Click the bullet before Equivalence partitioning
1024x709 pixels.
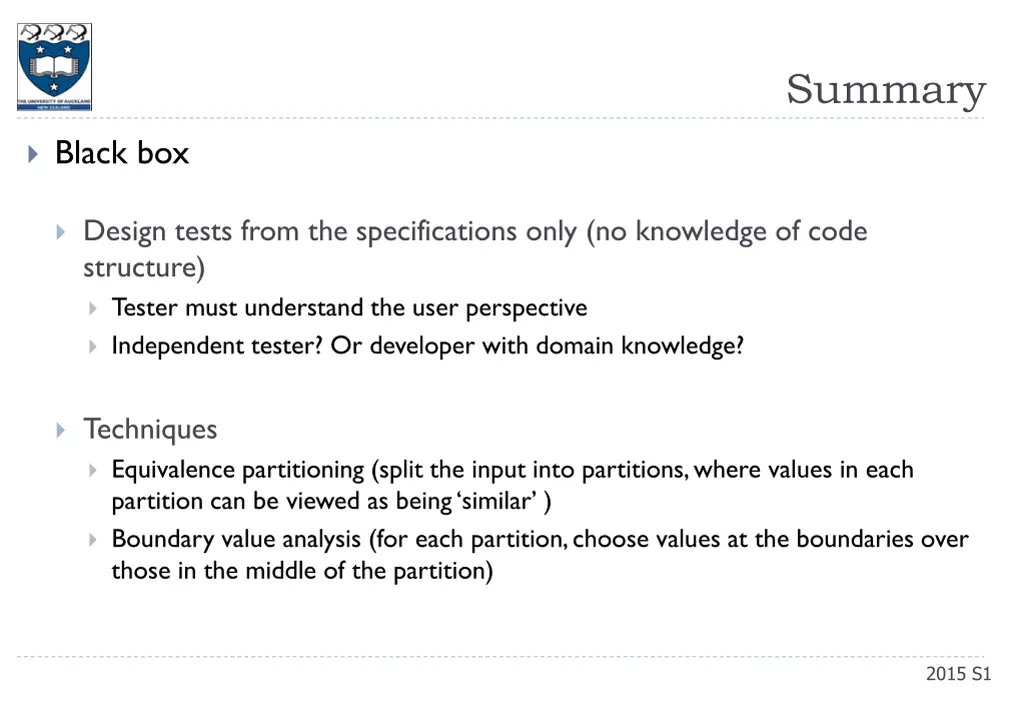(93, 470)
